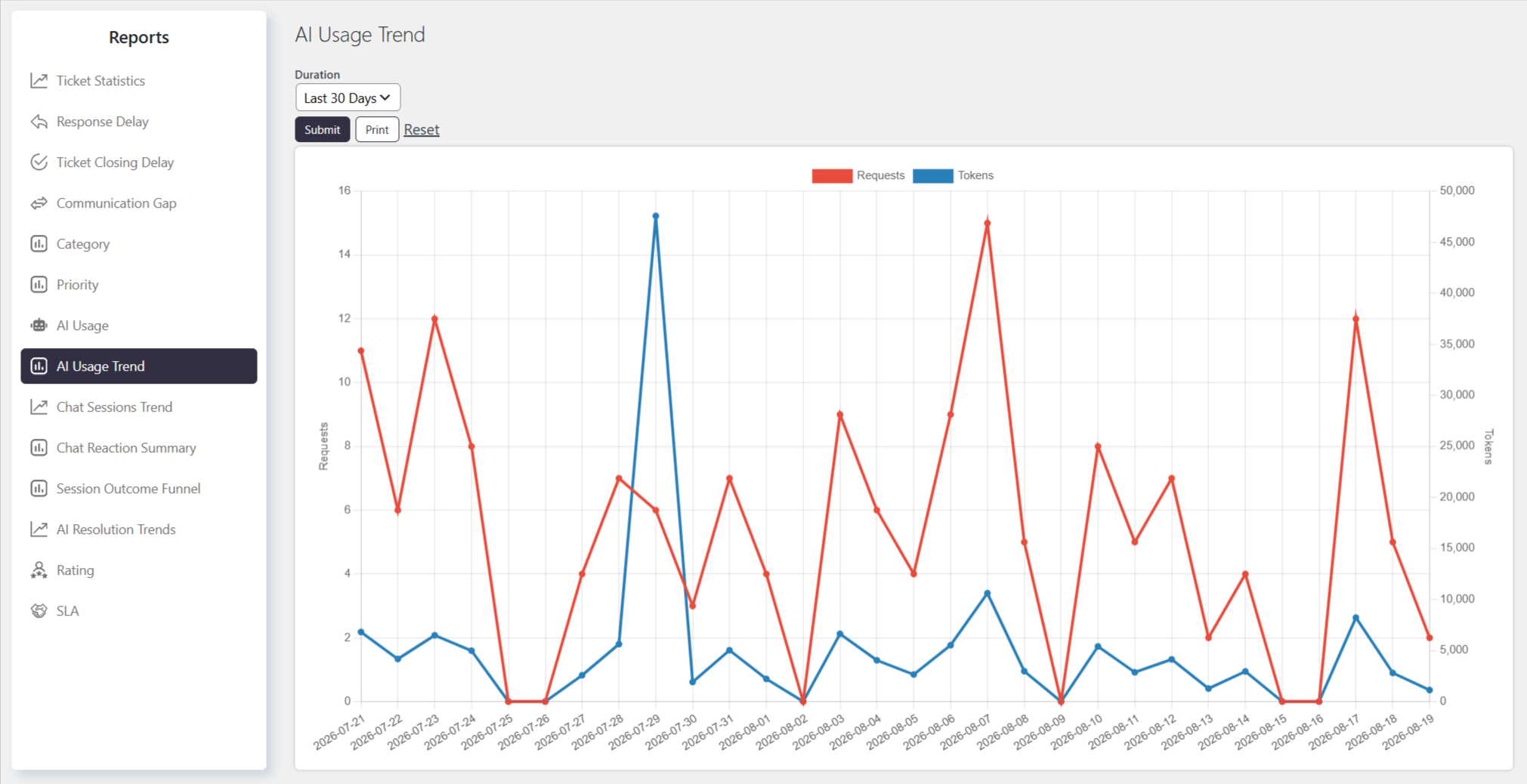Image resolution: width=1527 pixels, height=784 pixels.
Task: Open the Duration Last 30 Days dropdown
Action: 348,97
